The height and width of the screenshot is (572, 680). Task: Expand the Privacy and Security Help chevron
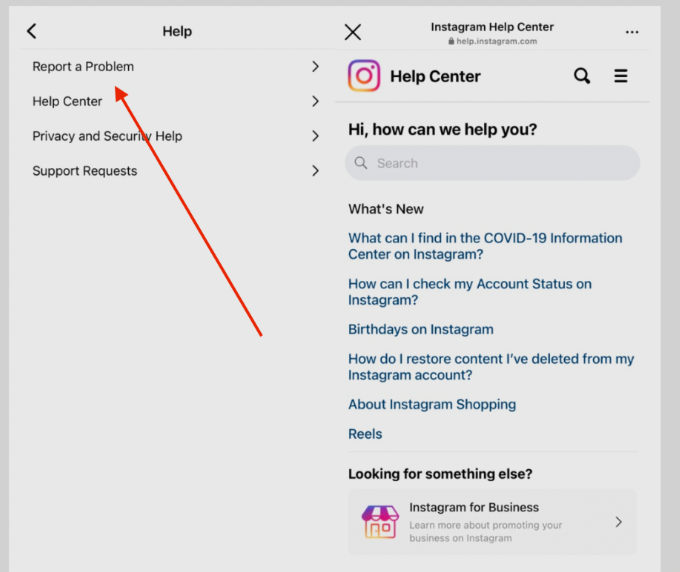point(315,136)
